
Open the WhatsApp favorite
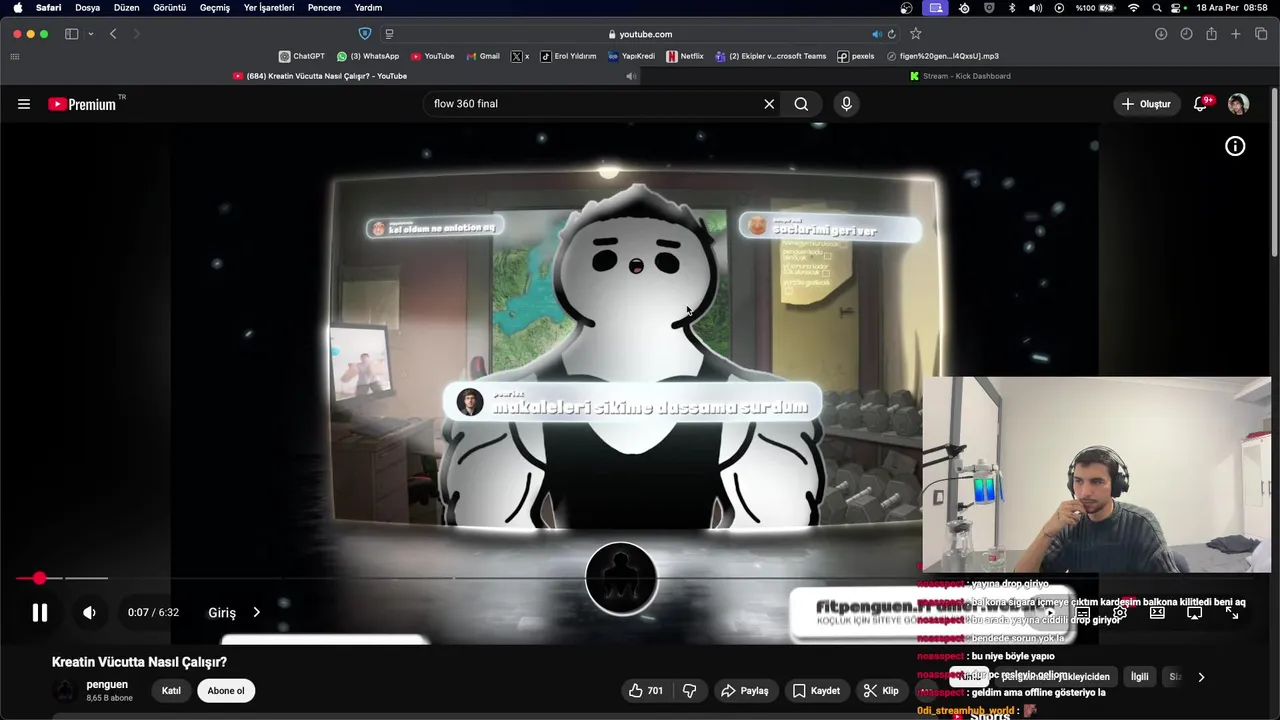pos(368,57)
